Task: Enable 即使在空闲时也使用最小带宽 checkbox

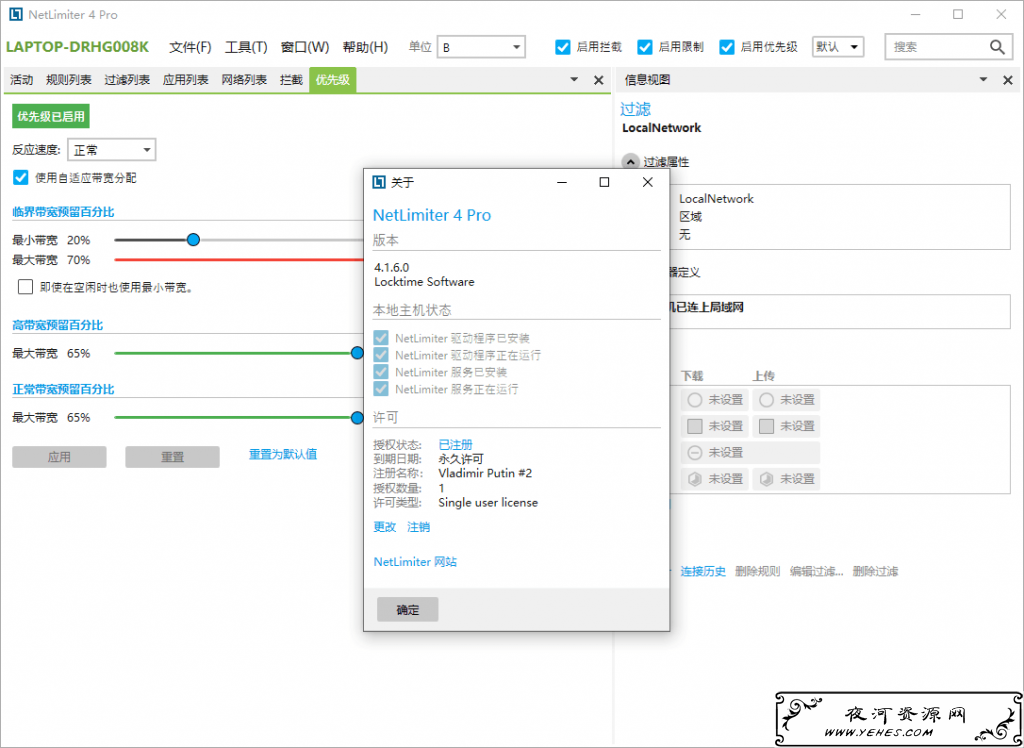Action: coord(25,287)
